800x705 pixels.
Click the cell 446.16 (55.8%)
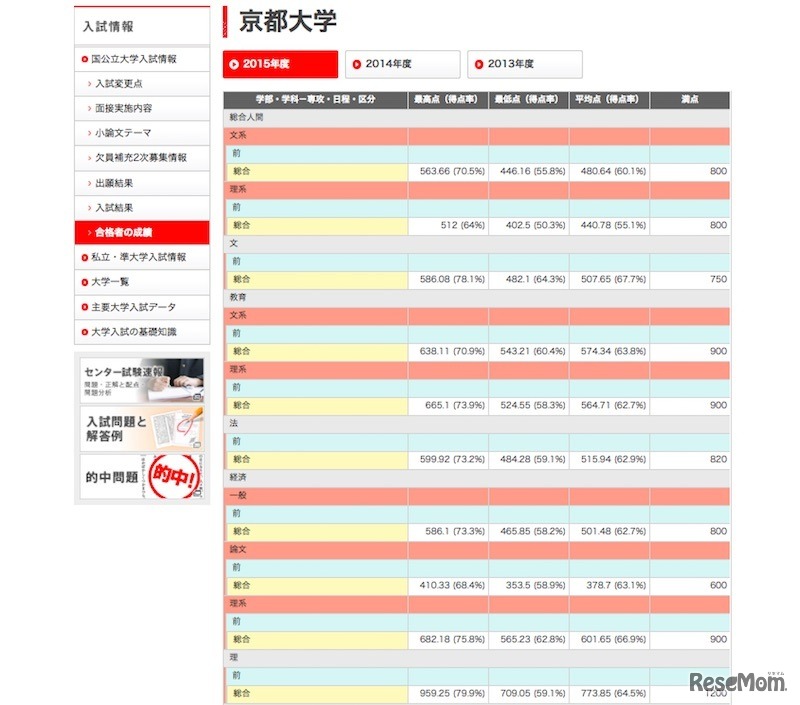529,171
